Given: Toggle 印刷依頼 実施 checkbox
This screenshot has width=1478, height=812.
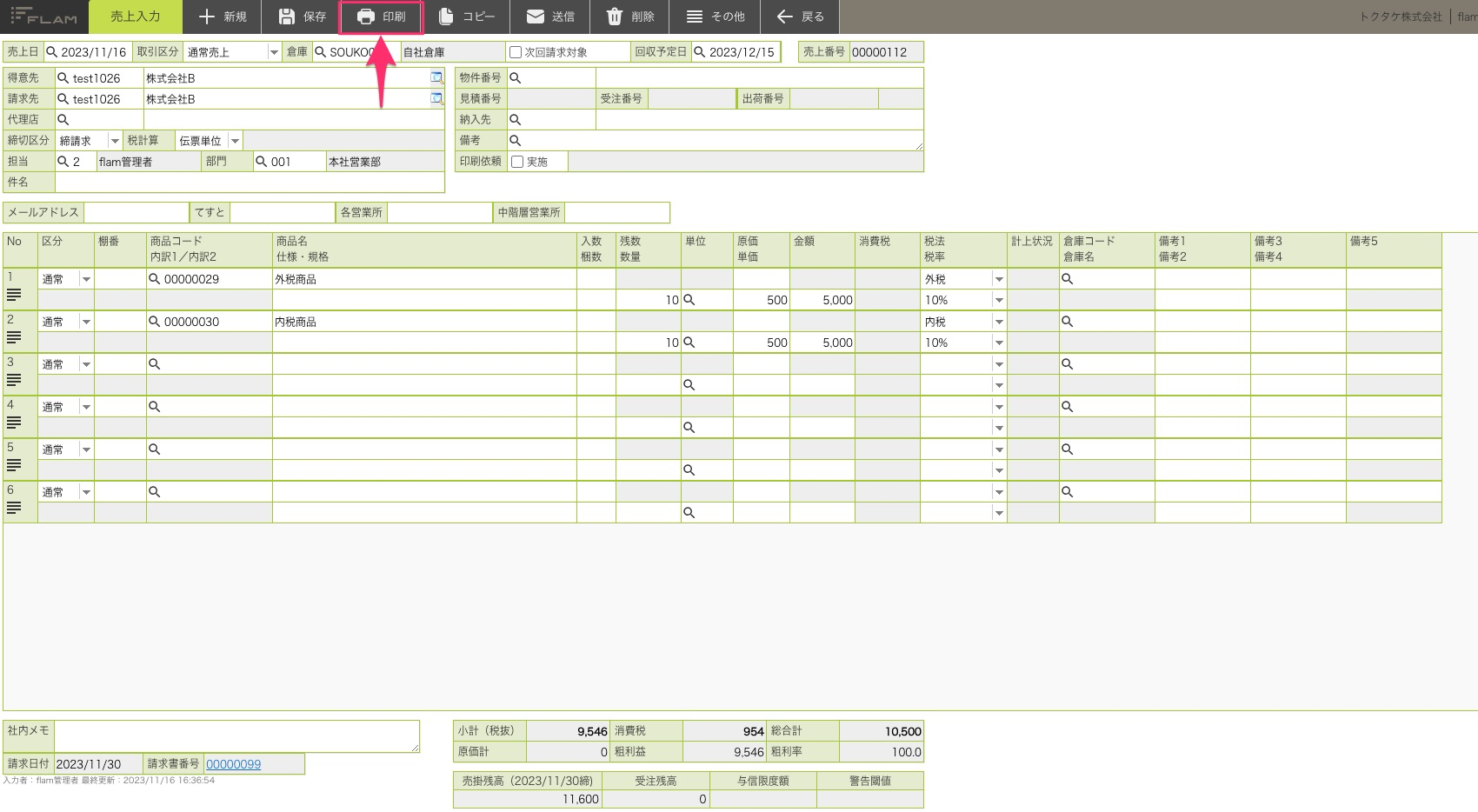Looking at the screenshot, I should pyautogui.click(x=517, y=162).
